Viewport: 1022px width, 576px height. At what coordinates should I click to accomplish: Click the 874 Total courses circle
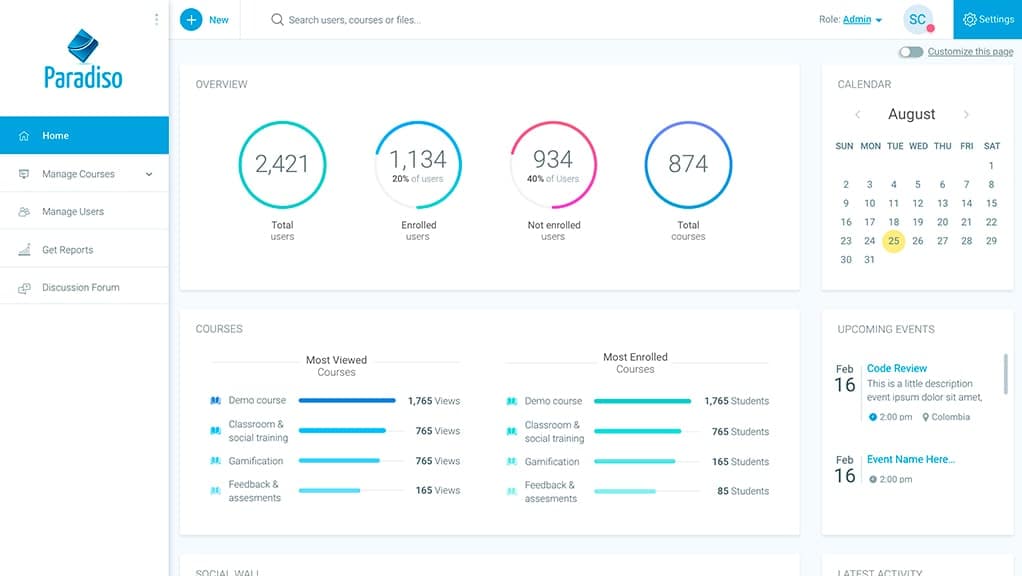click(688, 164)
